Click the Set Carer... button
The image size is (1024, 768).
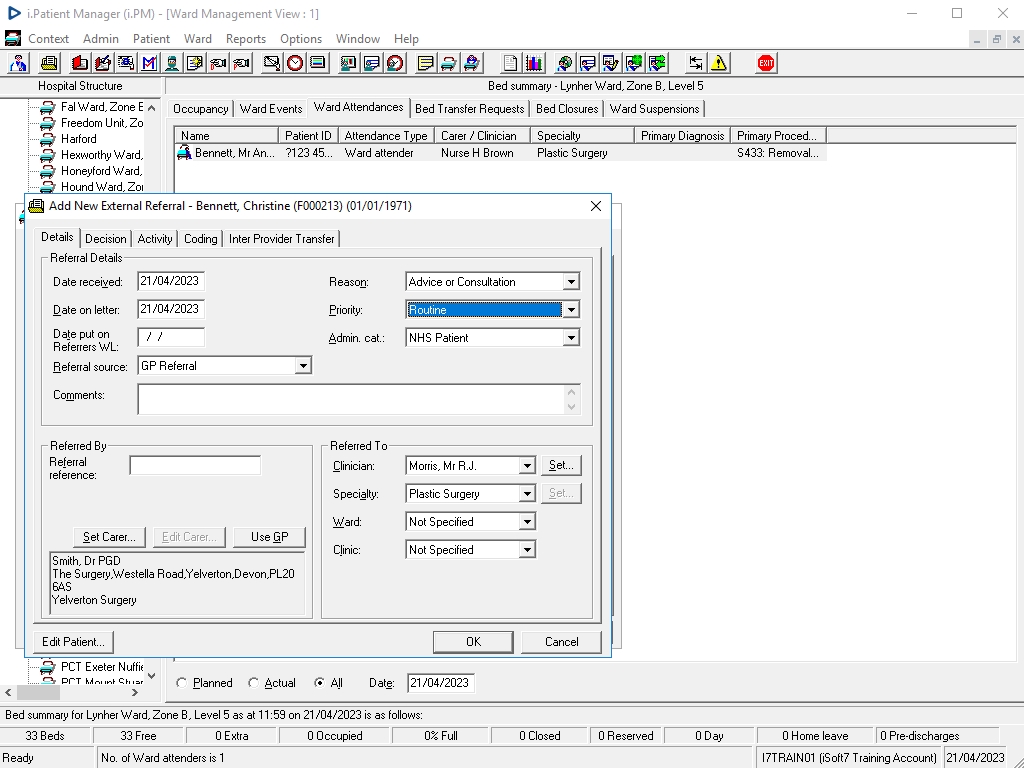tap(109, 537)
